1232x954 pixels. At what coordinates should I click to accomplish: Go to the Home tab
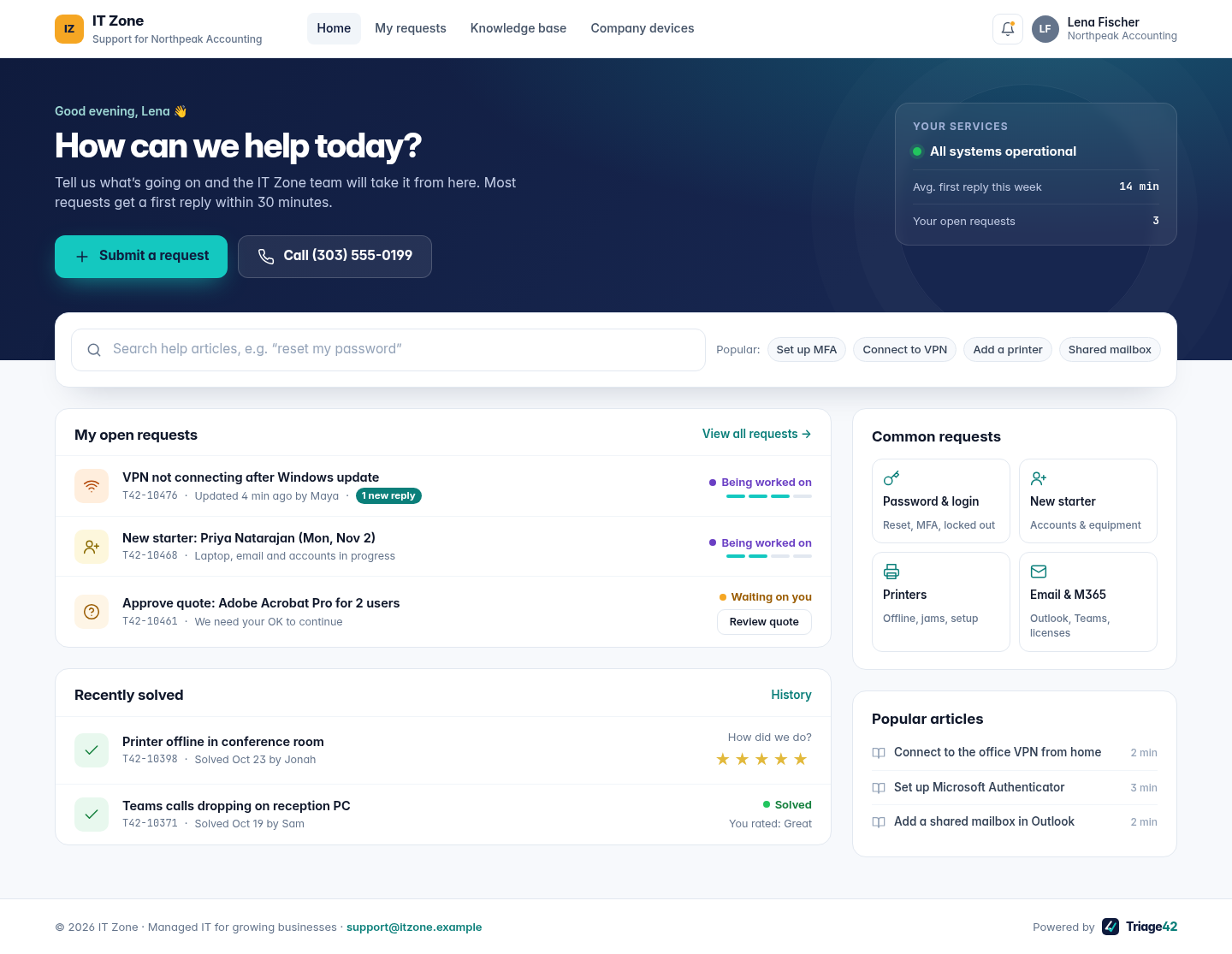click(x=334, y=28)
